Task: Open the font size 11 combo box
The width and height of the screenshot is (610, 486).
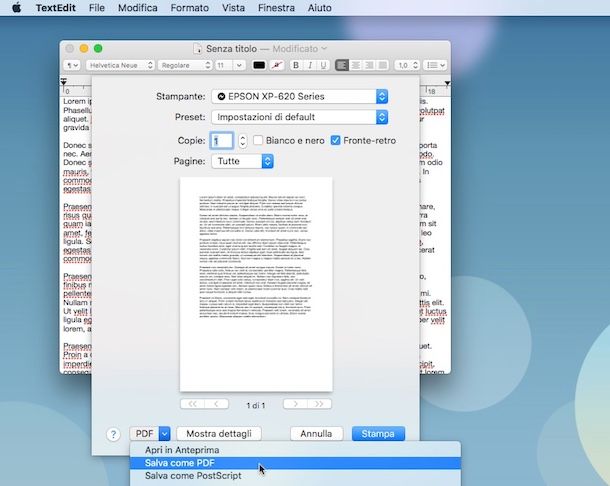Action: click(230, 65)
